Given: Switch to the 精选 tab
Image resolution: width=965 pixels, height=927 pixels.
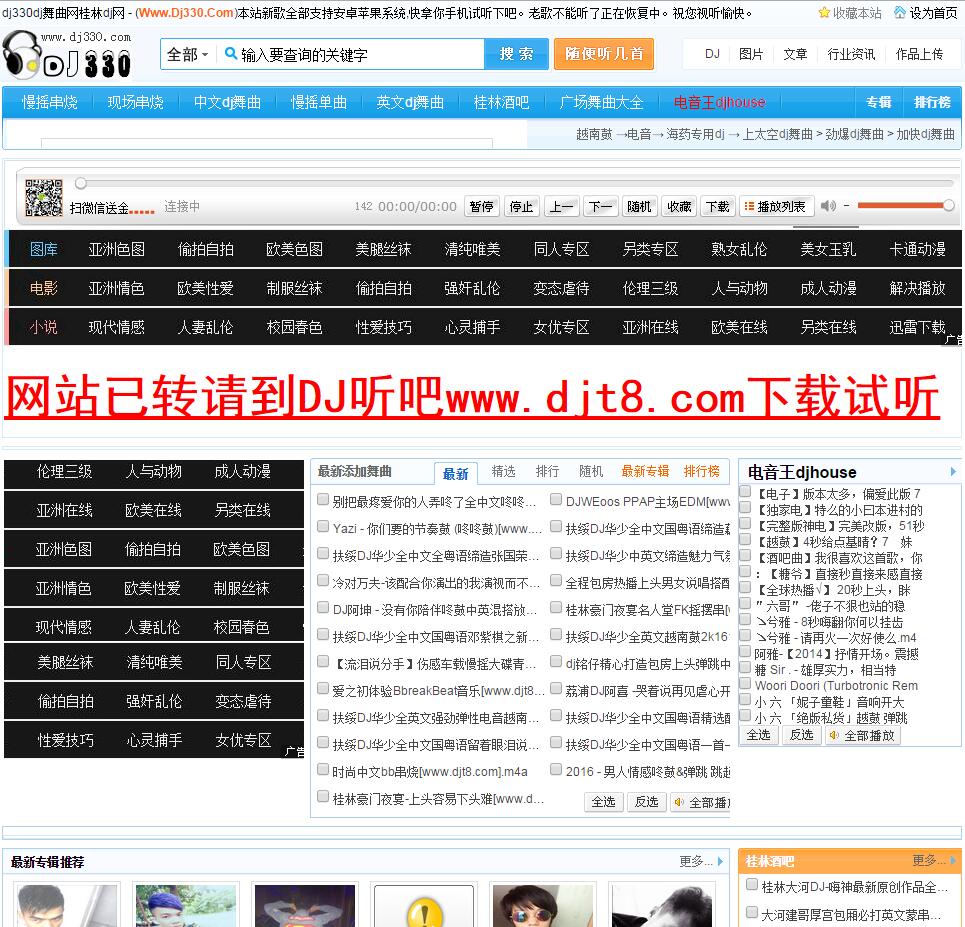Looking at the screenshot, I should pos(503,472).
